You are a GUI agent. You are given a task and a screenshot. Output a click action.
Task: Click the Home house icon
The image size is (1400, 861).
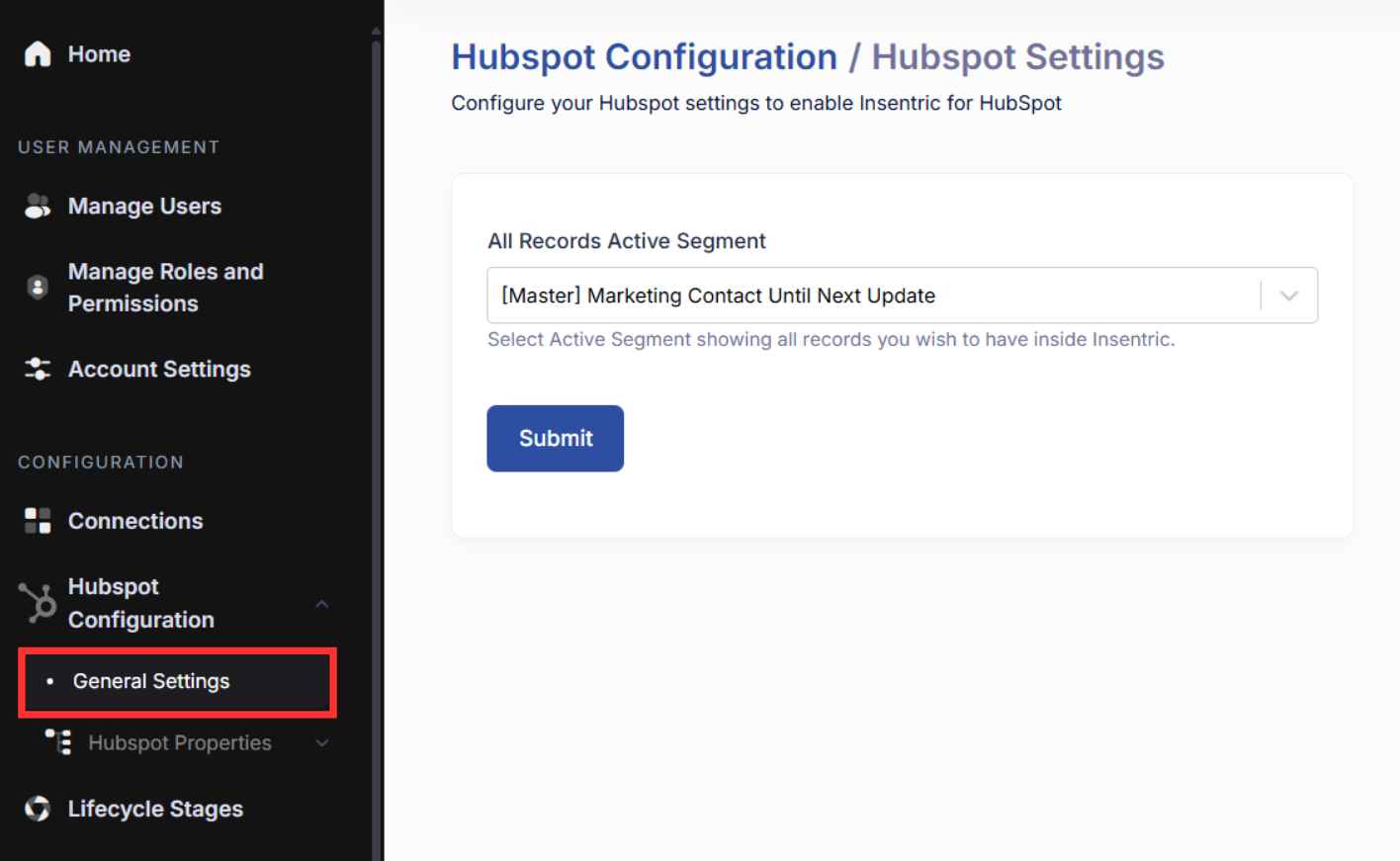[x=38, y=53]
